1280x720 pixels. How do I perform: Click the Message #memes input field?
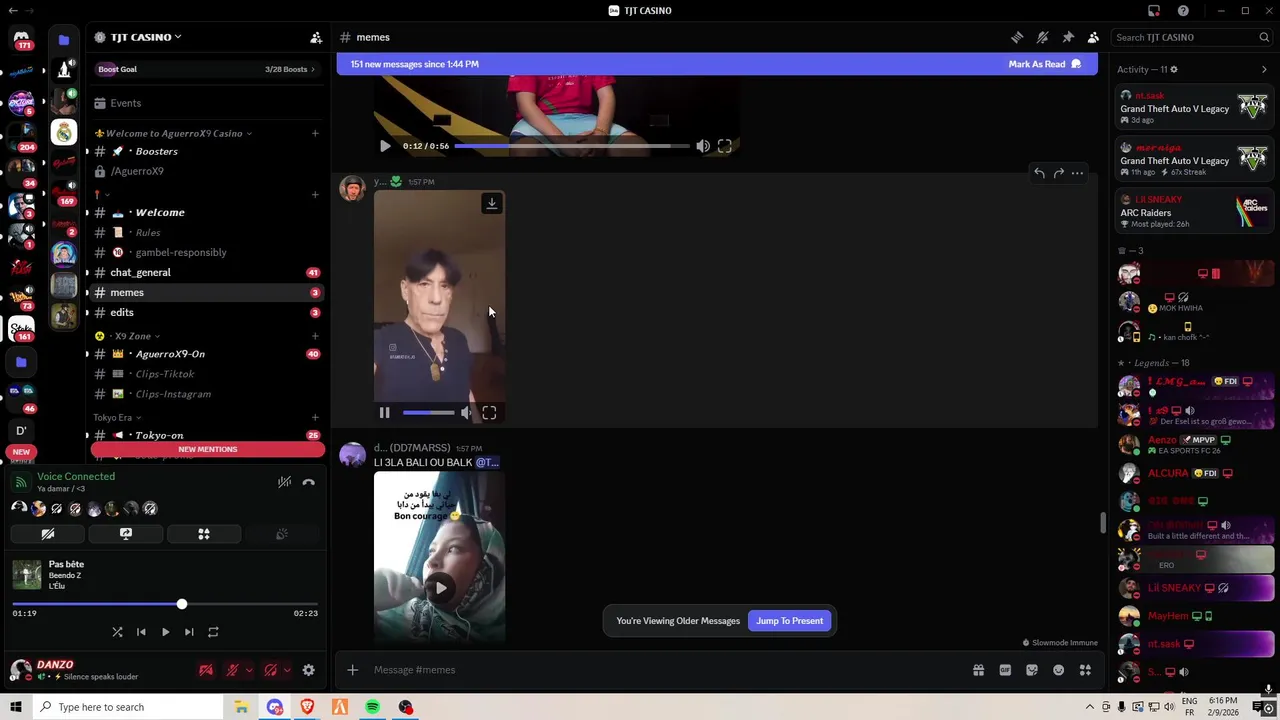point(665,670)
